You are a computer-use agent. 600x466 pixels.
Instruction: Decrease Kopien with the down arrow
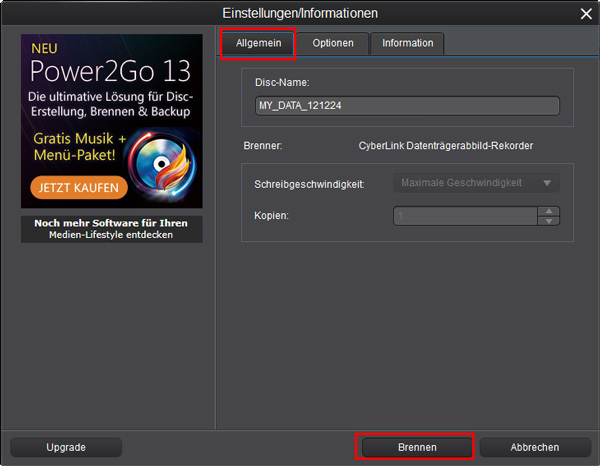(x=549, y=221)
